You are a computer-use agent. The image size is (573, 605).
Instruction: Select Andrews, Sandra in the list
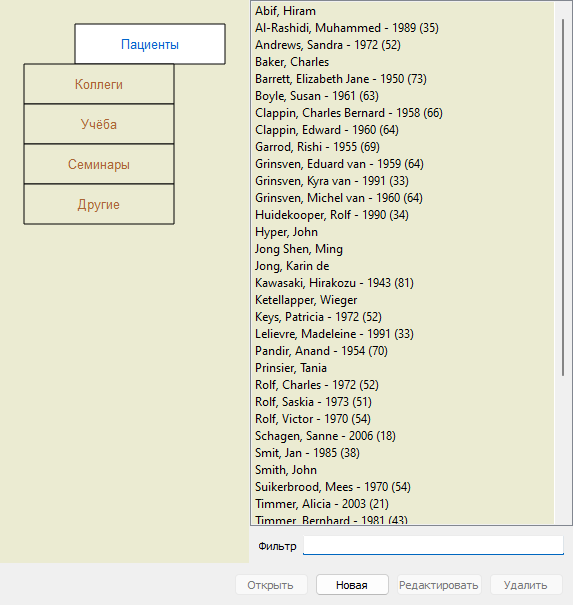(404, 45)
